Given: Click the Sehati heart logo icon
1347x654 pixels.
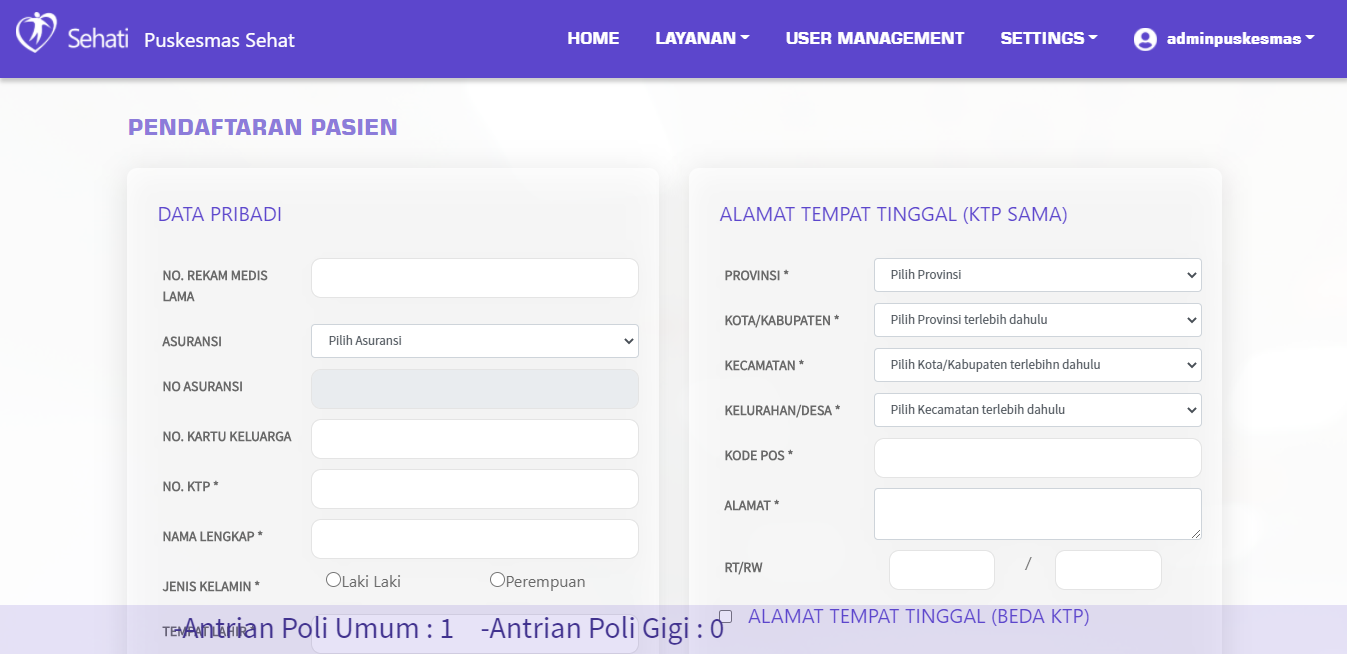Looking at the screenshot, I should coord(36,33).
